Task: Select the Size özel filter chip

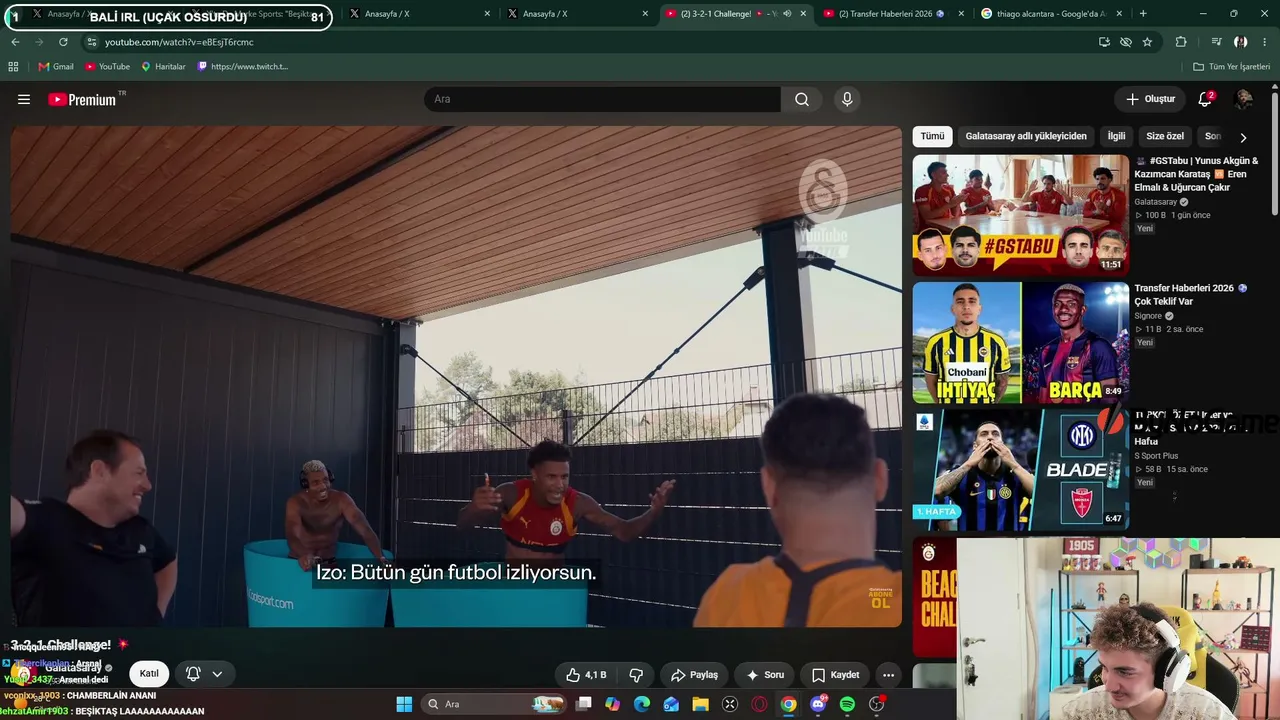Action: coord(1165,136)
